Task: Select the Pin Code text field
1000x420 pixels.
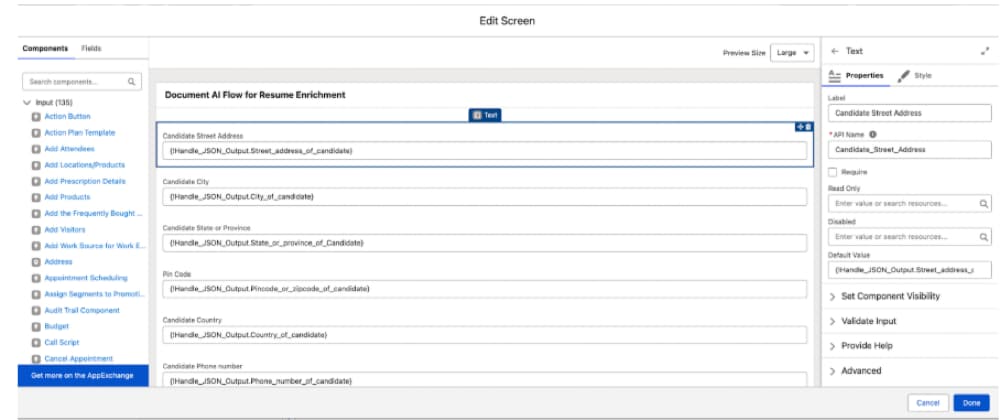Action: click(x=485, y=289)
